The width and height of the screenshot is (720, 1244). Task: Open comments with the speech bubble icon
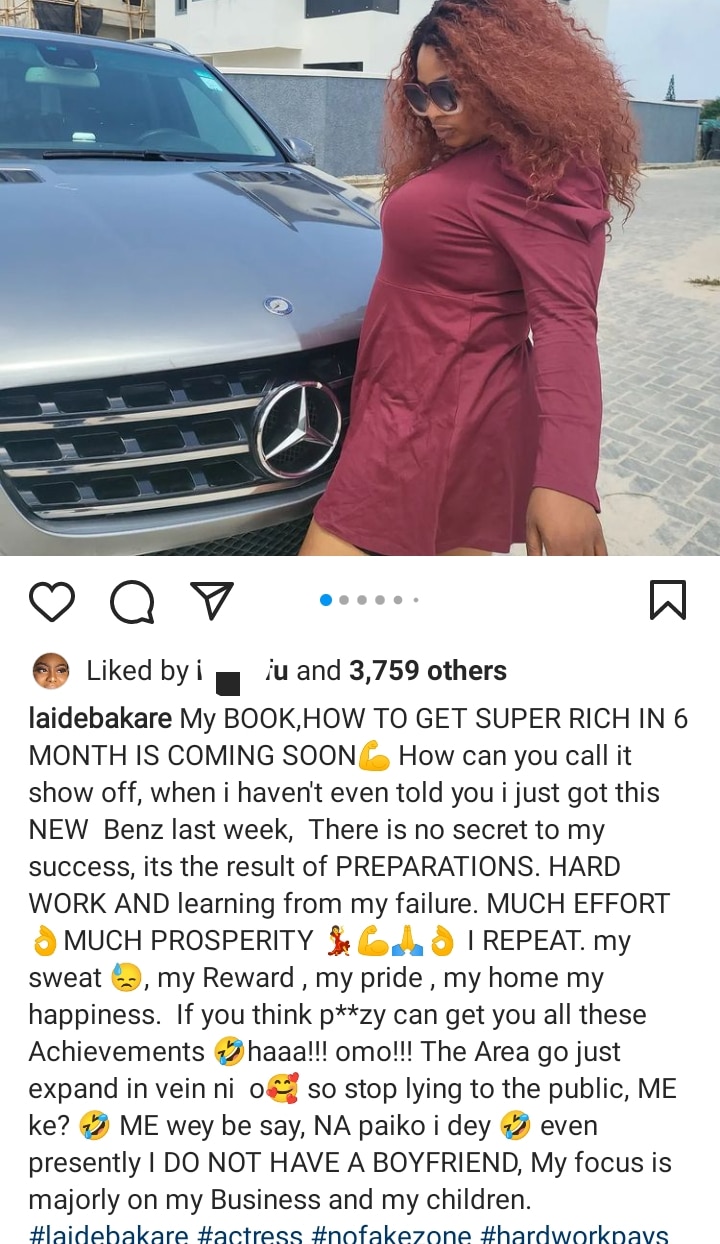pyautogui.click(x=132, y=600)
